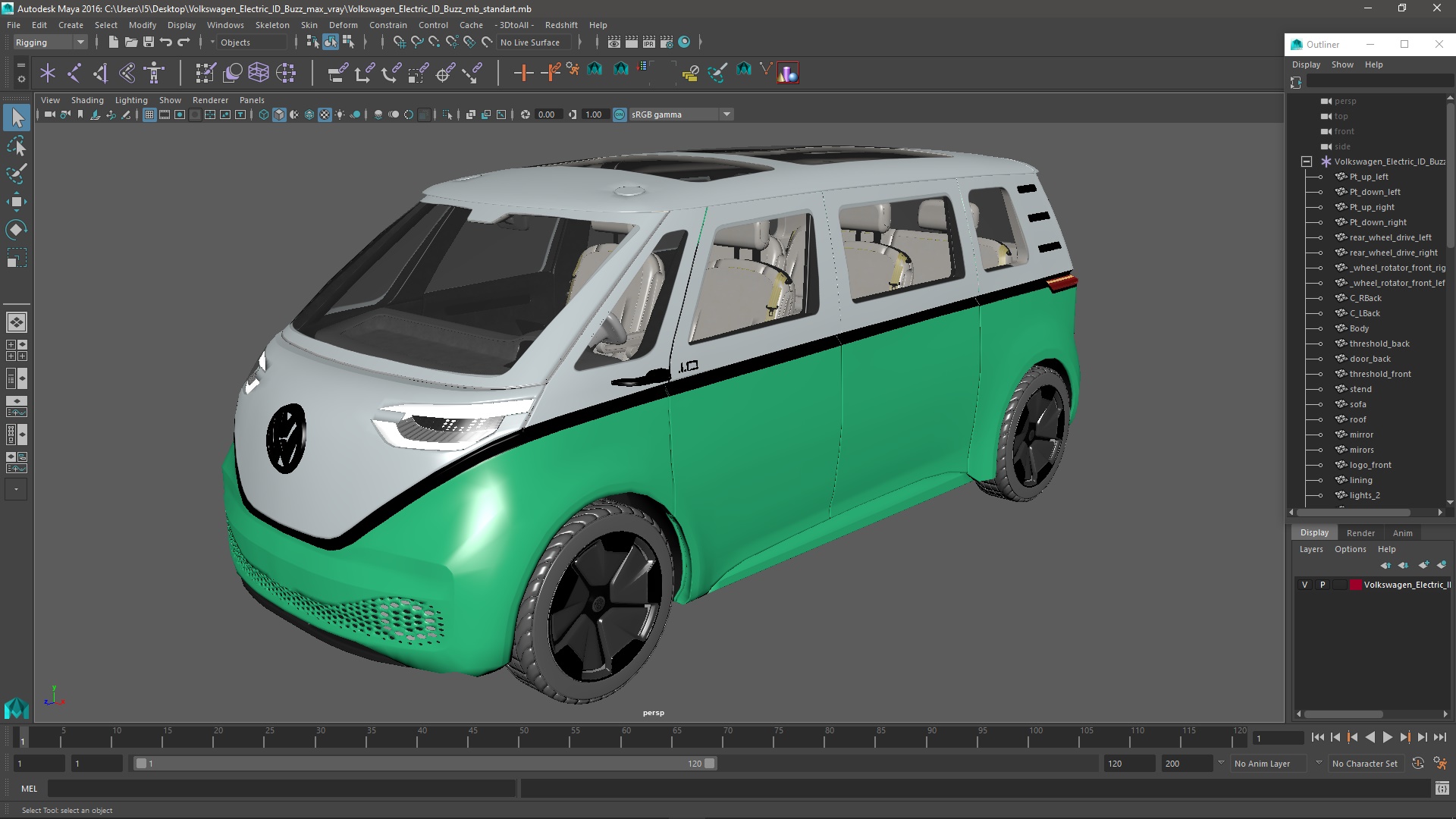Screen dimensions: 1456x819
Task: Open the Skeleton menu
Action: (271, 25)
